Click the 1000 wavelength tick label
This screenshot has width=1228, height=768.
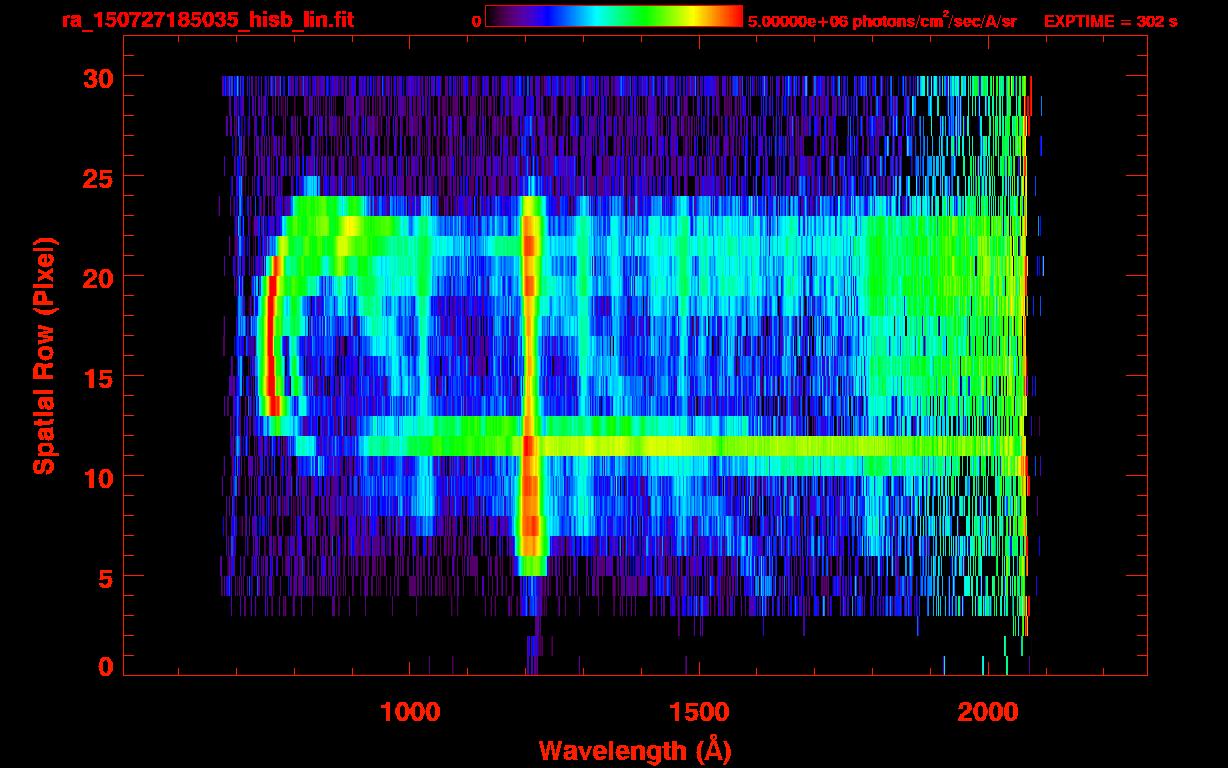(410, 712)
